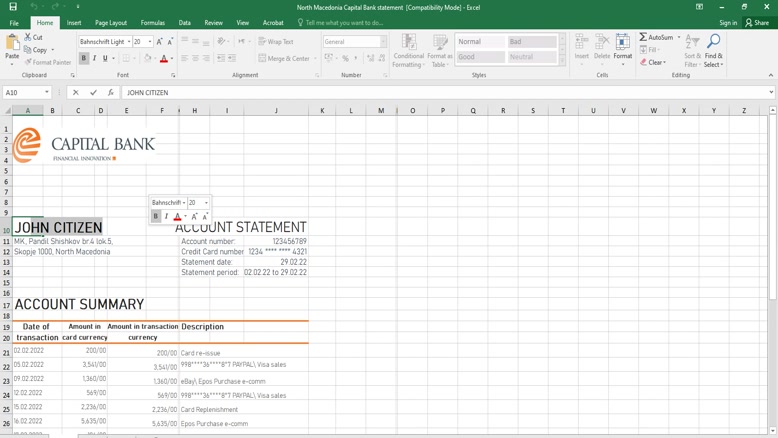Viewport: 778px width, 438px height.
Task: Click the Cut scissors icon
Action: [x=27, y=37]
